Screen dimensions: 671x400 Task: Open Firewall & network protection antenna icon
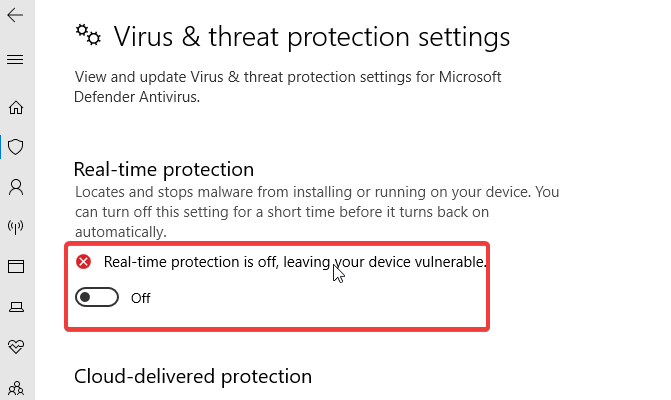[x=16, y=227]
